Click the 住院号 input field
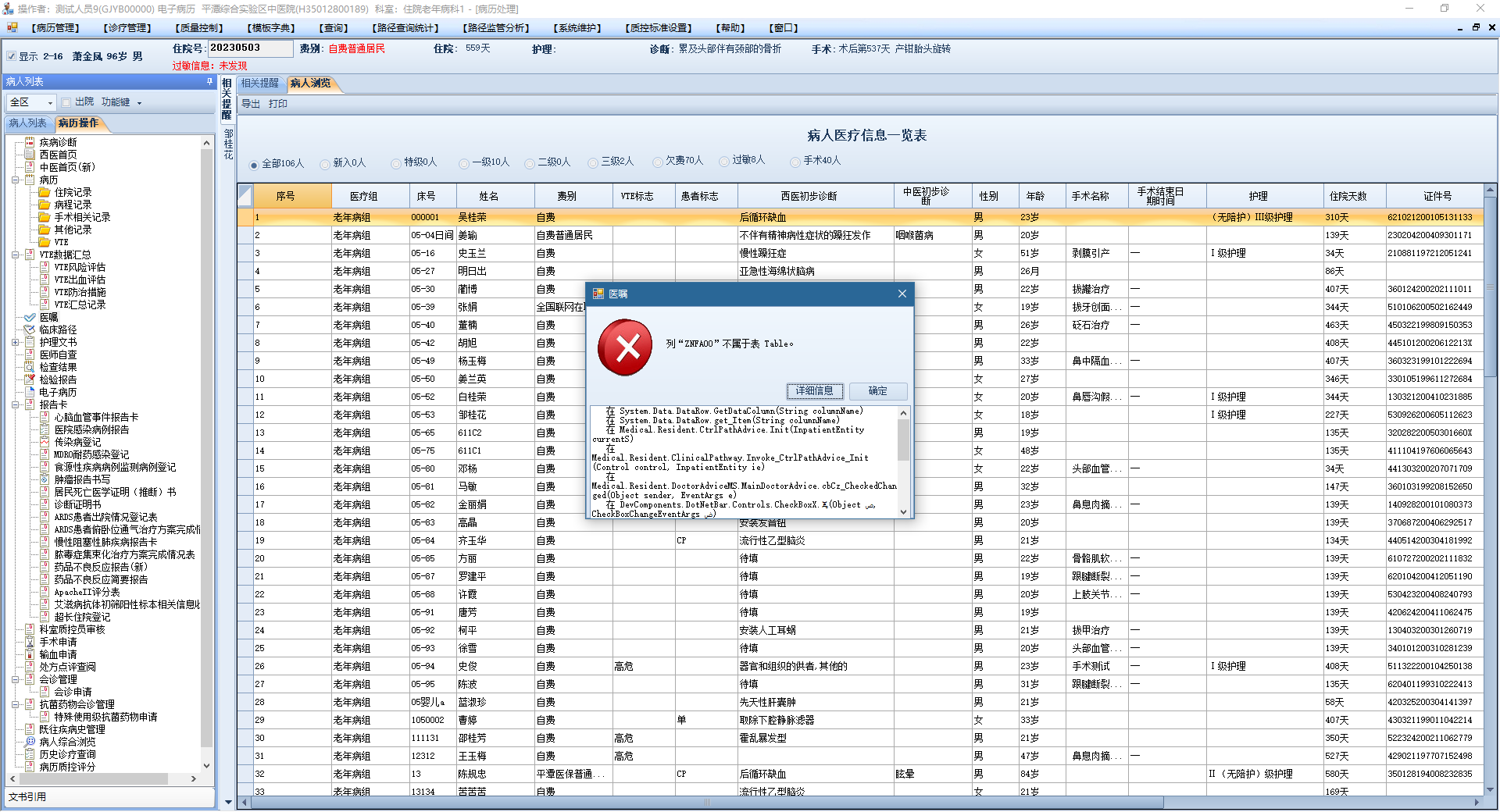 pyautogui.click(x=250, y=48)
